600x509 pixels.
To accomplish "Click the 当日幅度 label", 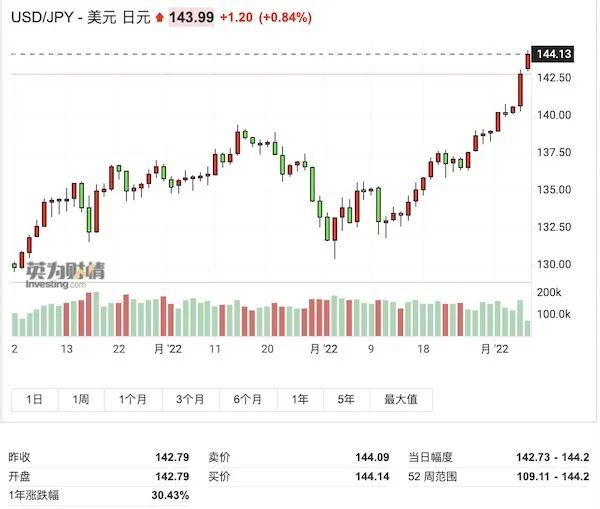I will [431, 457].
